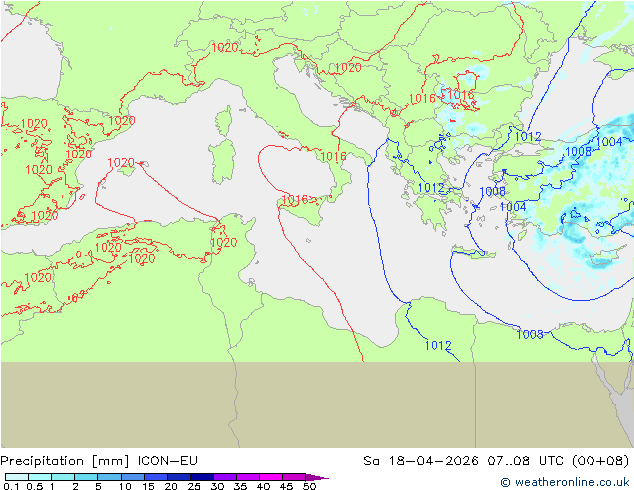
Task: Click the blue "1008" label in the Aegean Sea
Action: pos(492,191)
